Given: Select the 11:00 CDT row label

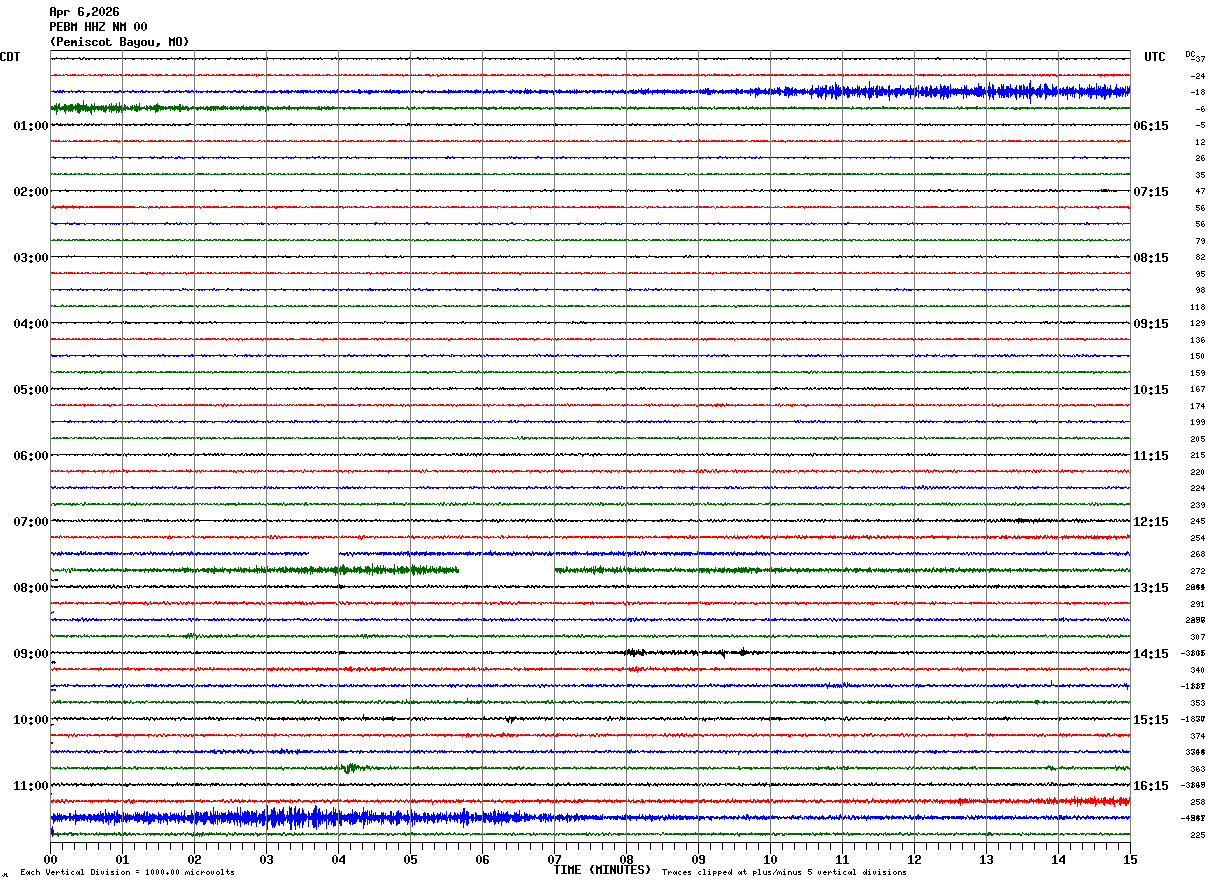Looking at the screenshot, I should (31, 786).
